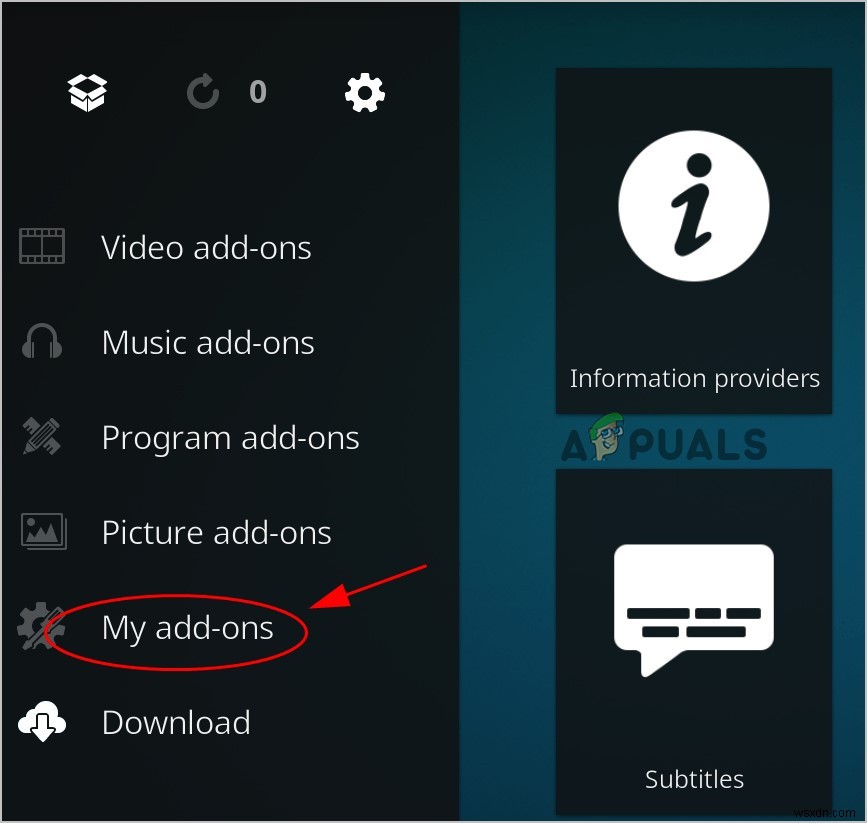
Task: Select Program add-ons in the menu
Action: click(x=230, y=436)
